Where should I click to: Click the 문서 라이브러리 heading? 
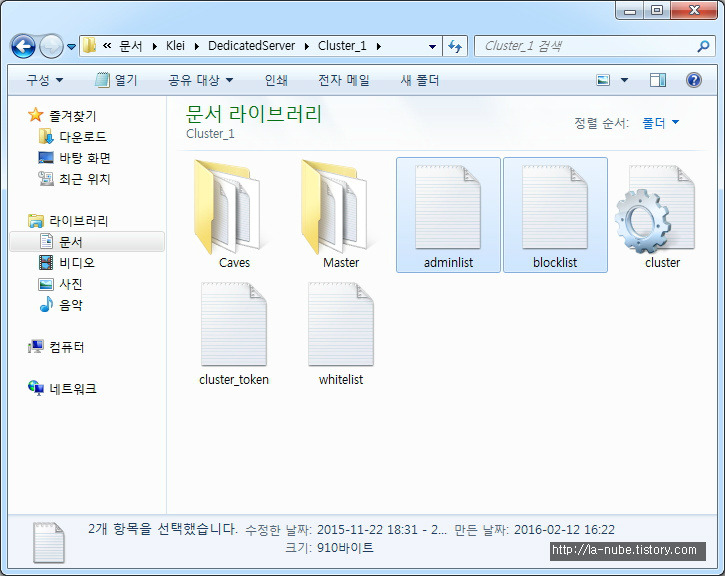pyautogui.click(x=253, y=114)
